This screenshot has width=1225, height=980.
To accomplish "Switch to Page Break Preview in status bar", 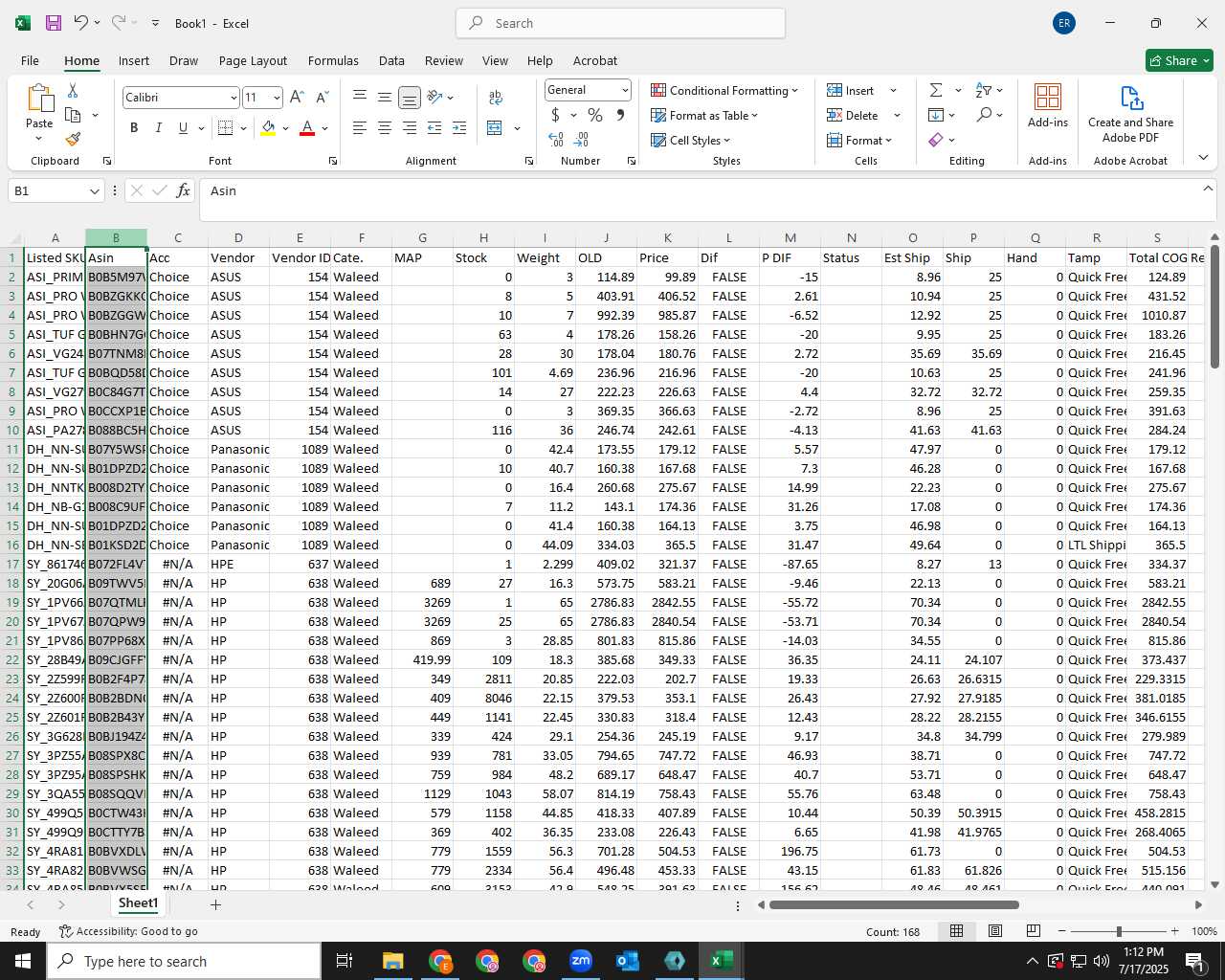I will click(x=1034, y=931).
